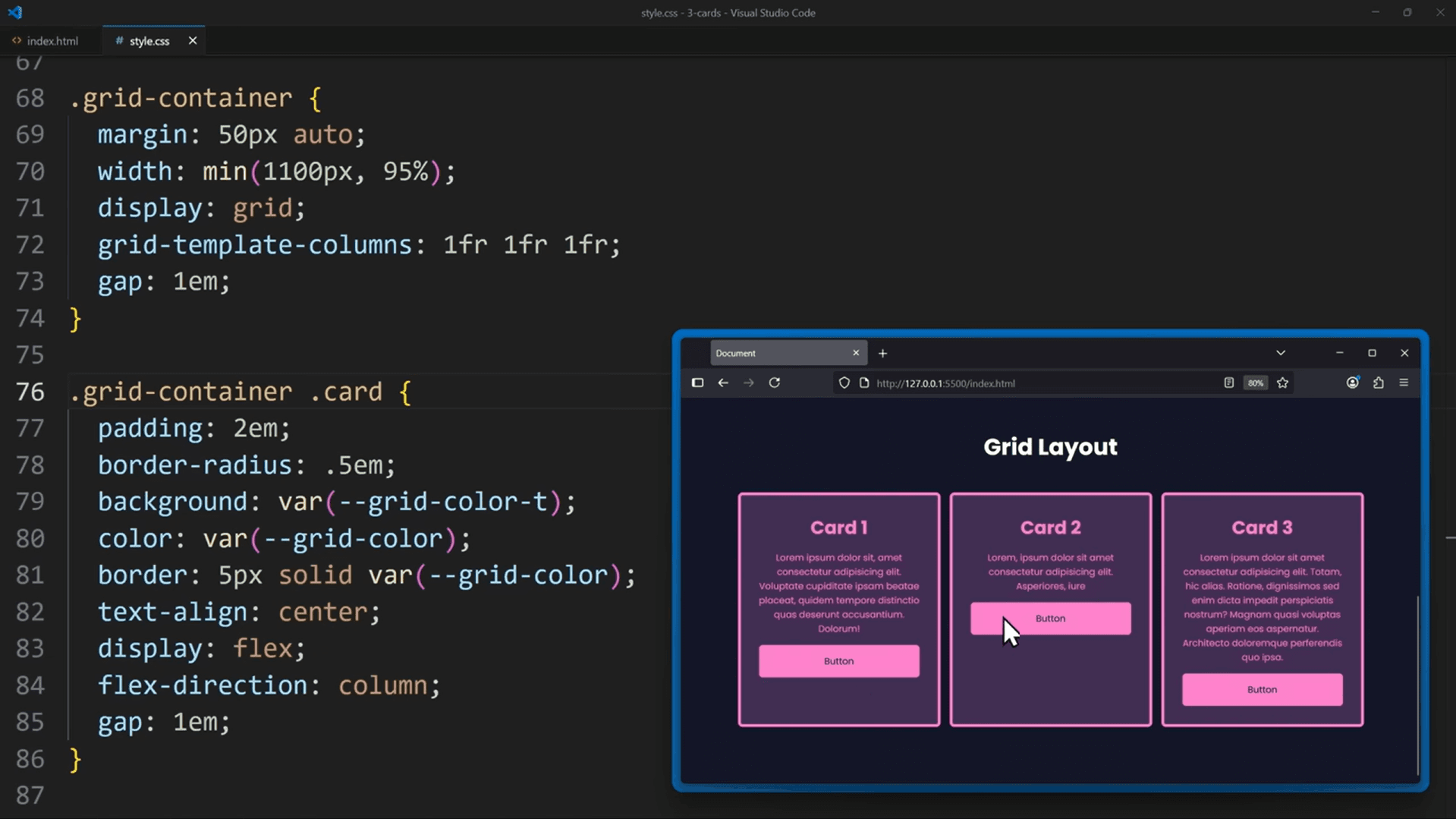Close the style.css editor tab

[x=193, y=41]
